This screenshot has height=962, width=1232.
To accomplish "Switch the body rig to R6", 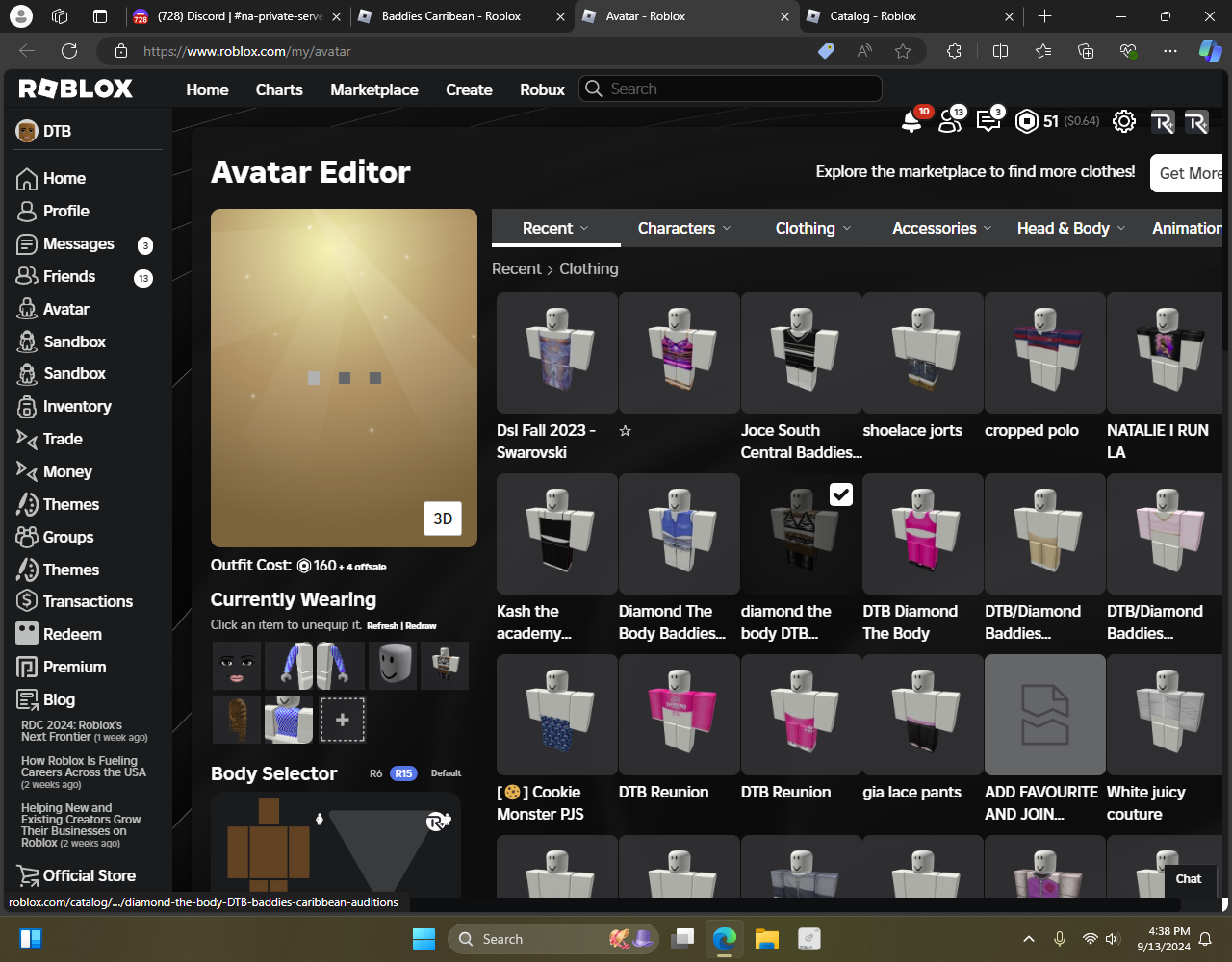I will pos(376,773).
